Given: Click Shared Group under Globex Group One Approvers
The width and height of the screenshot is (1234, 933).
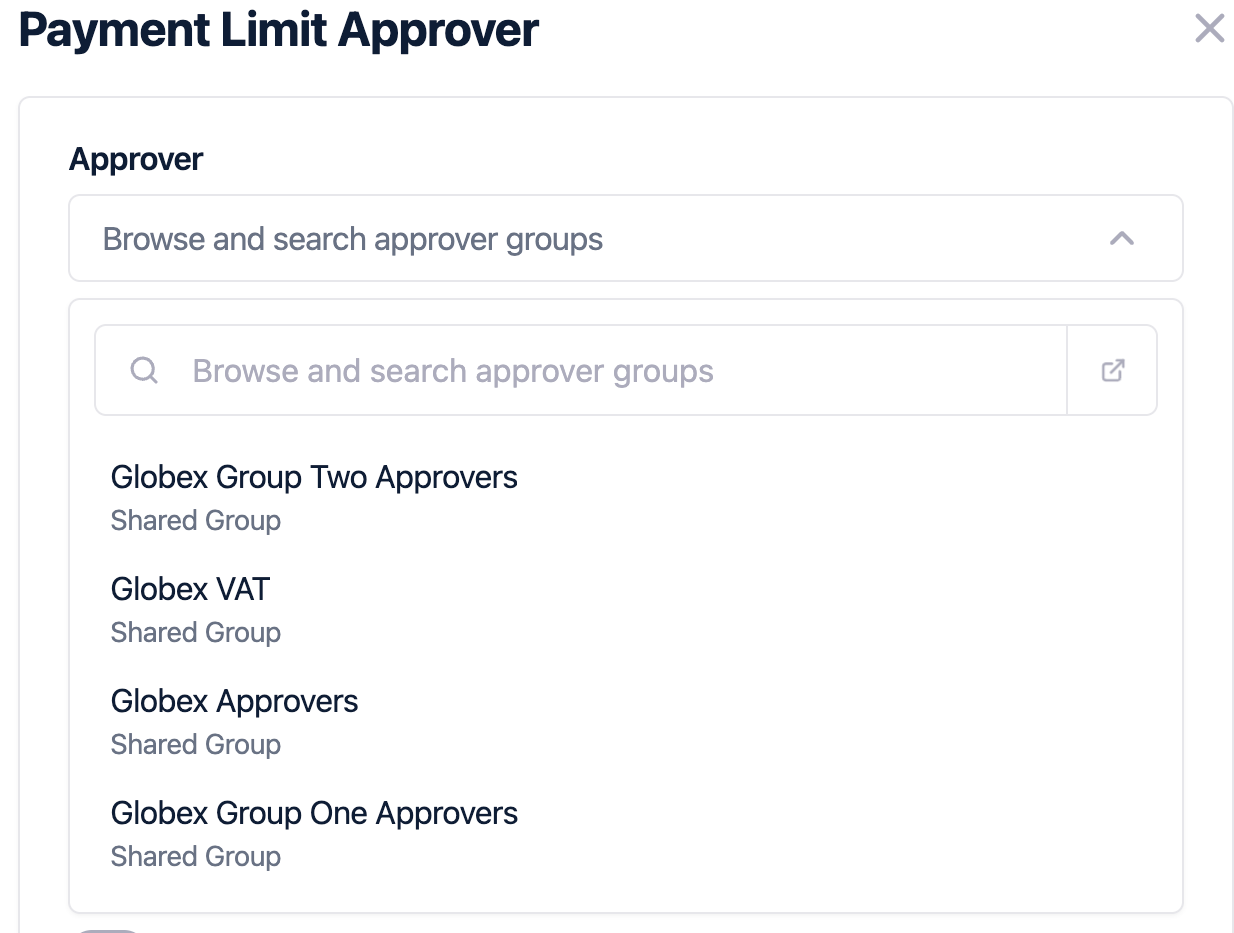Looking at the screenshot, I should [196, 857].
